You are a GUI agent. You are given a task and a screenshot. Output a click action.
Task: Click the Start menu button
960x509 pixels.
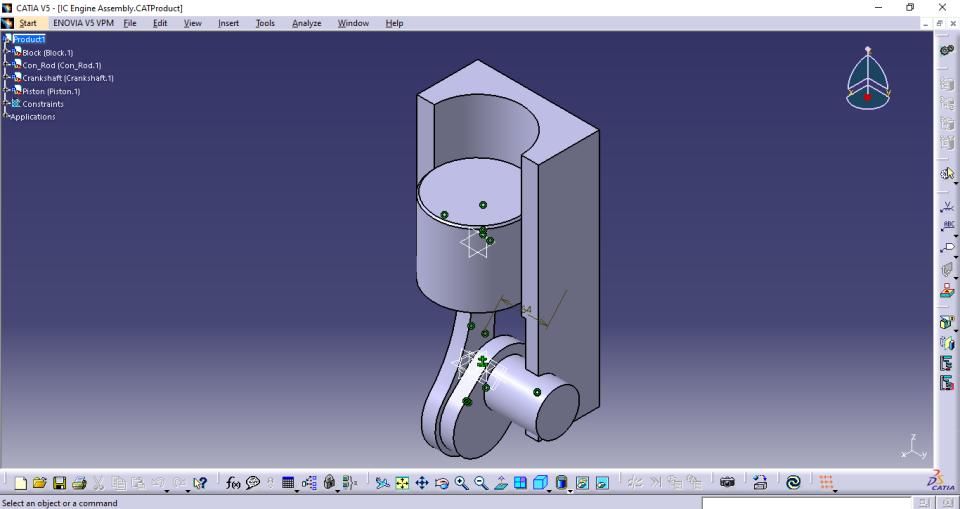27,23
